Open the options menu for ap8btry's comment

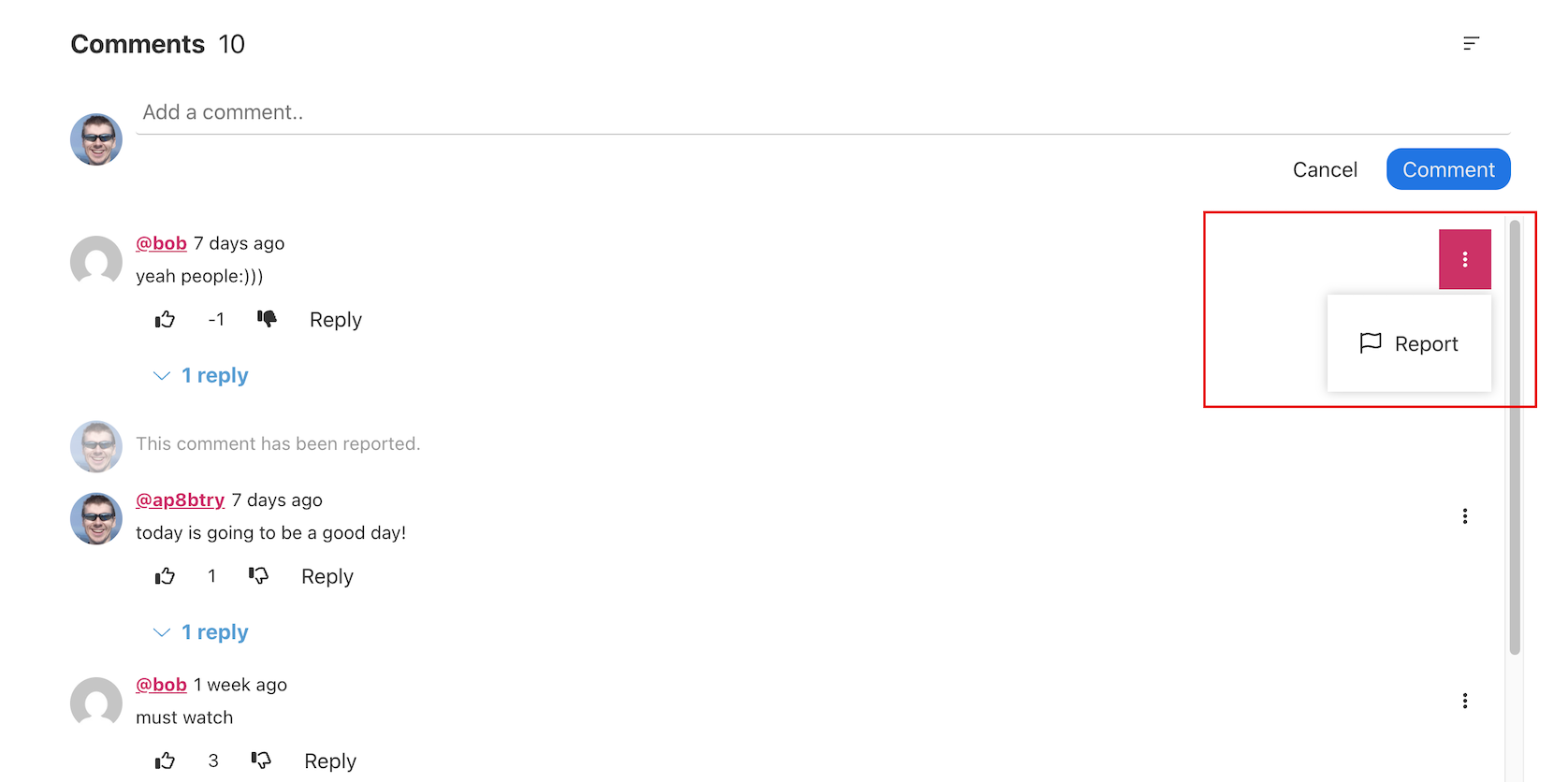pos(1464,516)
